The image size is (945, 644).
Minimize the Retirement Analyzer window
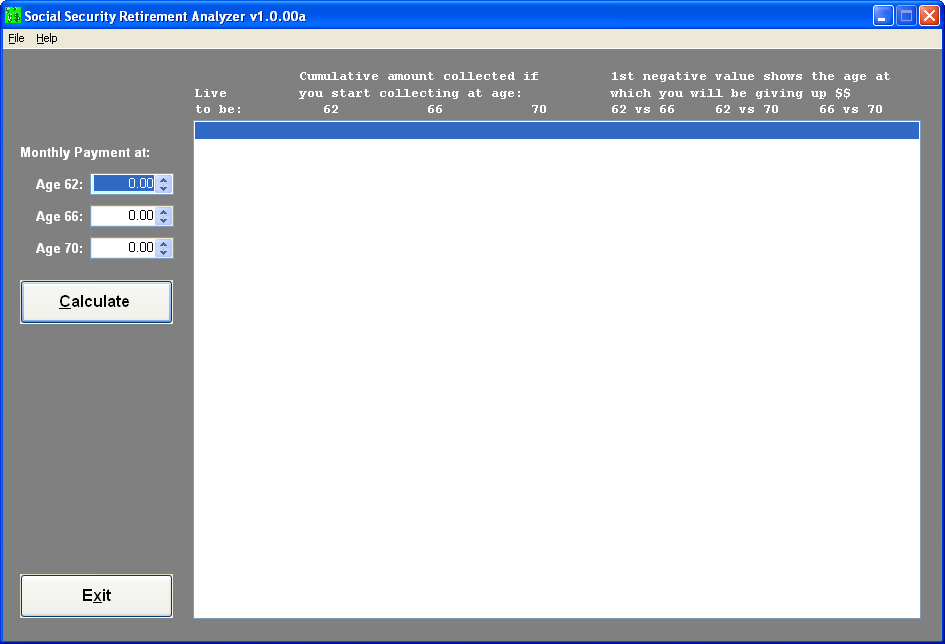883,16
